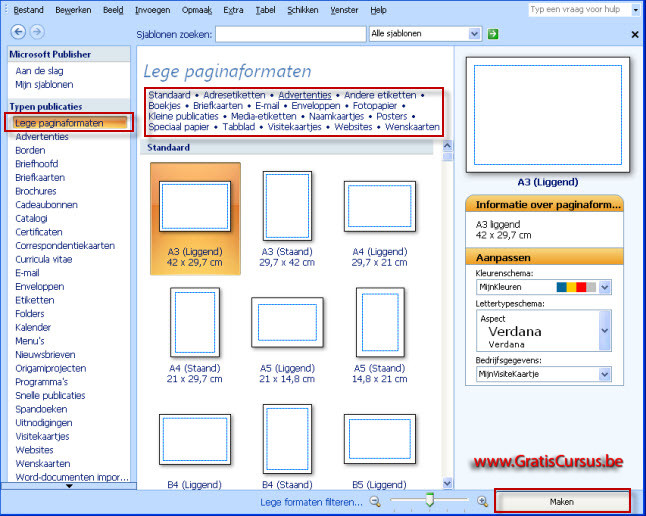The height and width of the screenshot is (516, 646).
Task: Open the Bestand menu
Action: [x=28, y=10]
